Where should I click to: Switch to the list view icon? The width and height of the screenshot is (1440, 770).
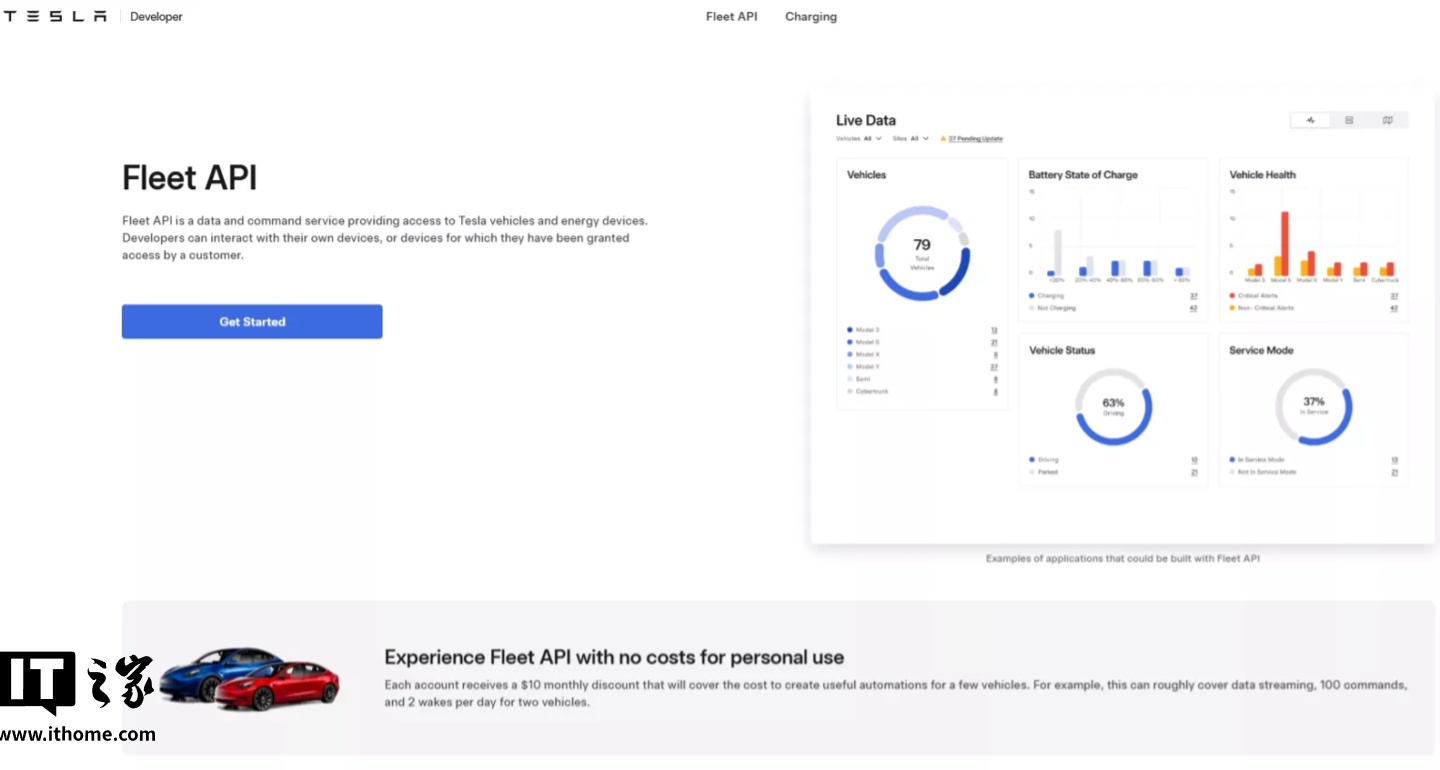point(1349,120)
